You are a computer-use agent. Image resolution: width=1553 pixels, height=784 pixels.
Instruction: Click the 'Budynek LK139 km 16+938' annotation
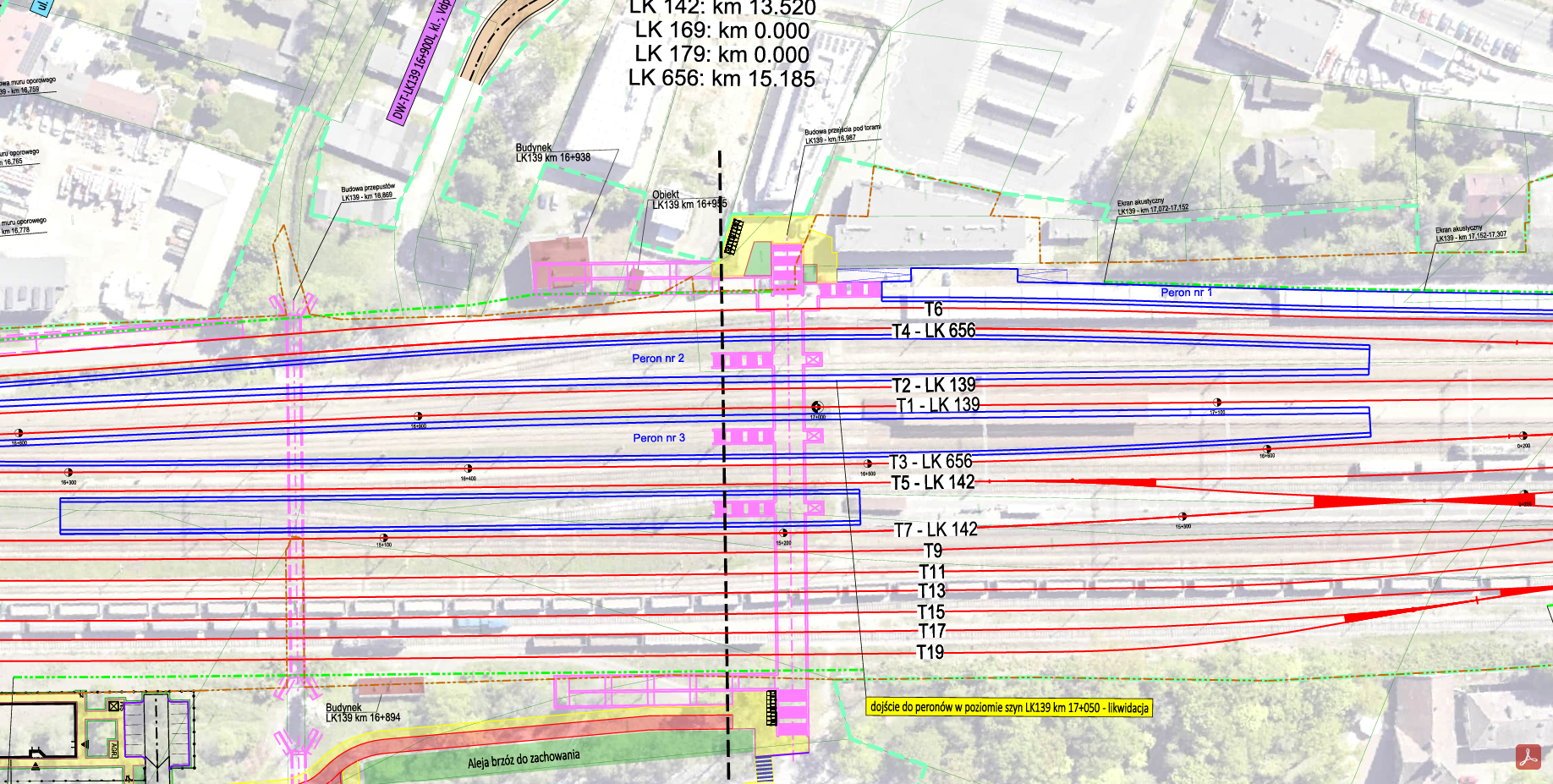[553, 153]
